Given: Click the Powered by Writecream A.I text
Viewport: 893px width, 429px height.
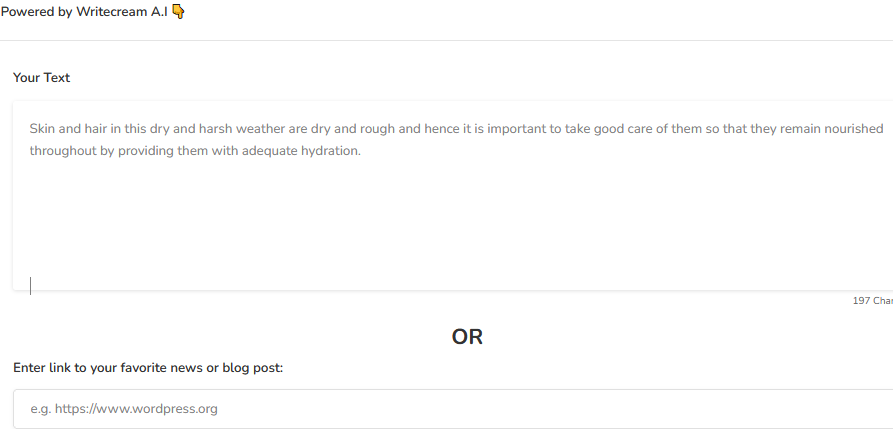Looking at the screenshot, I should (84, 11).
